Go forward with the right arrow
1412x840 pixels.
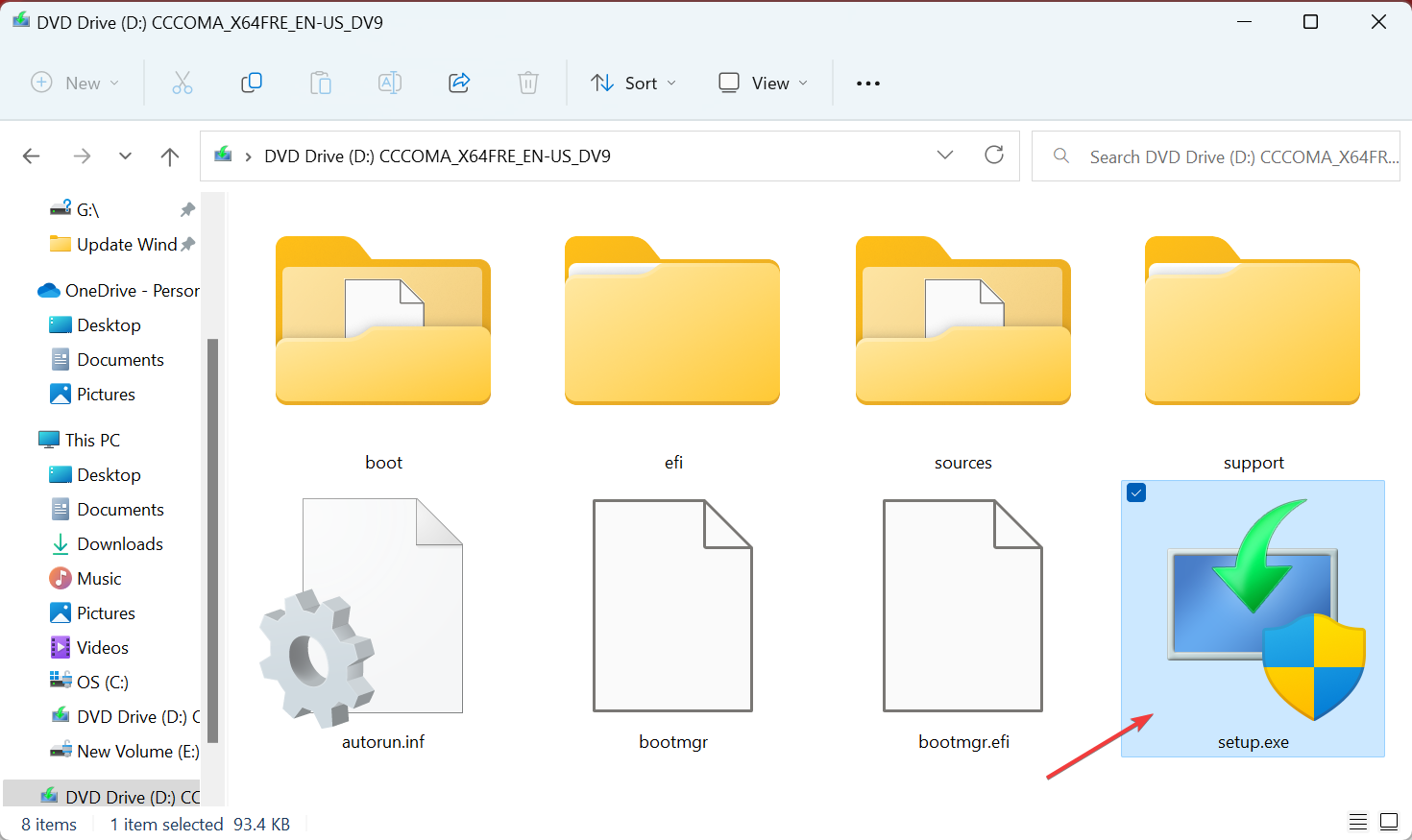pos(83,156)
